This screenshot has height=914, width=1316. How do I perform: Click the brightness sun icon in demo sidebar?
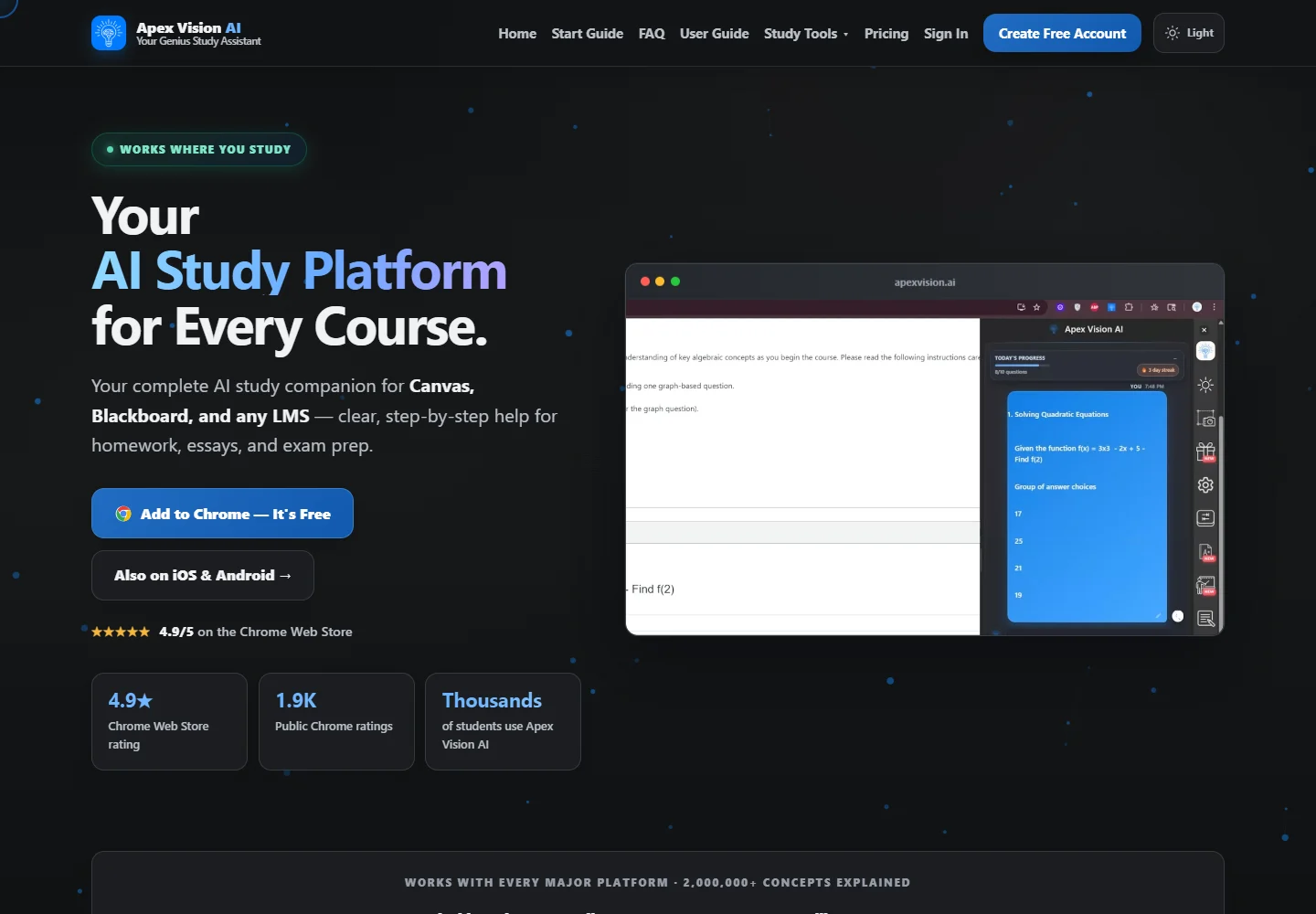[x=1205, y=385]
